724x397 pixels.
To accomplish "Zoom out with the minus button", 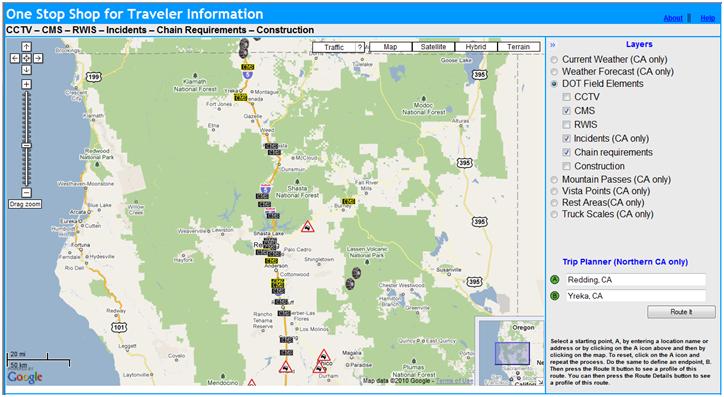I will 26,192.
